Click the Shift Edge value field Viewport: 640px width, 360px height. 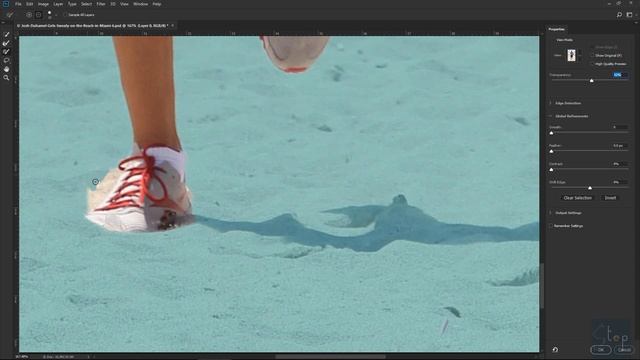pyautogui.click(x=620, y=182)
